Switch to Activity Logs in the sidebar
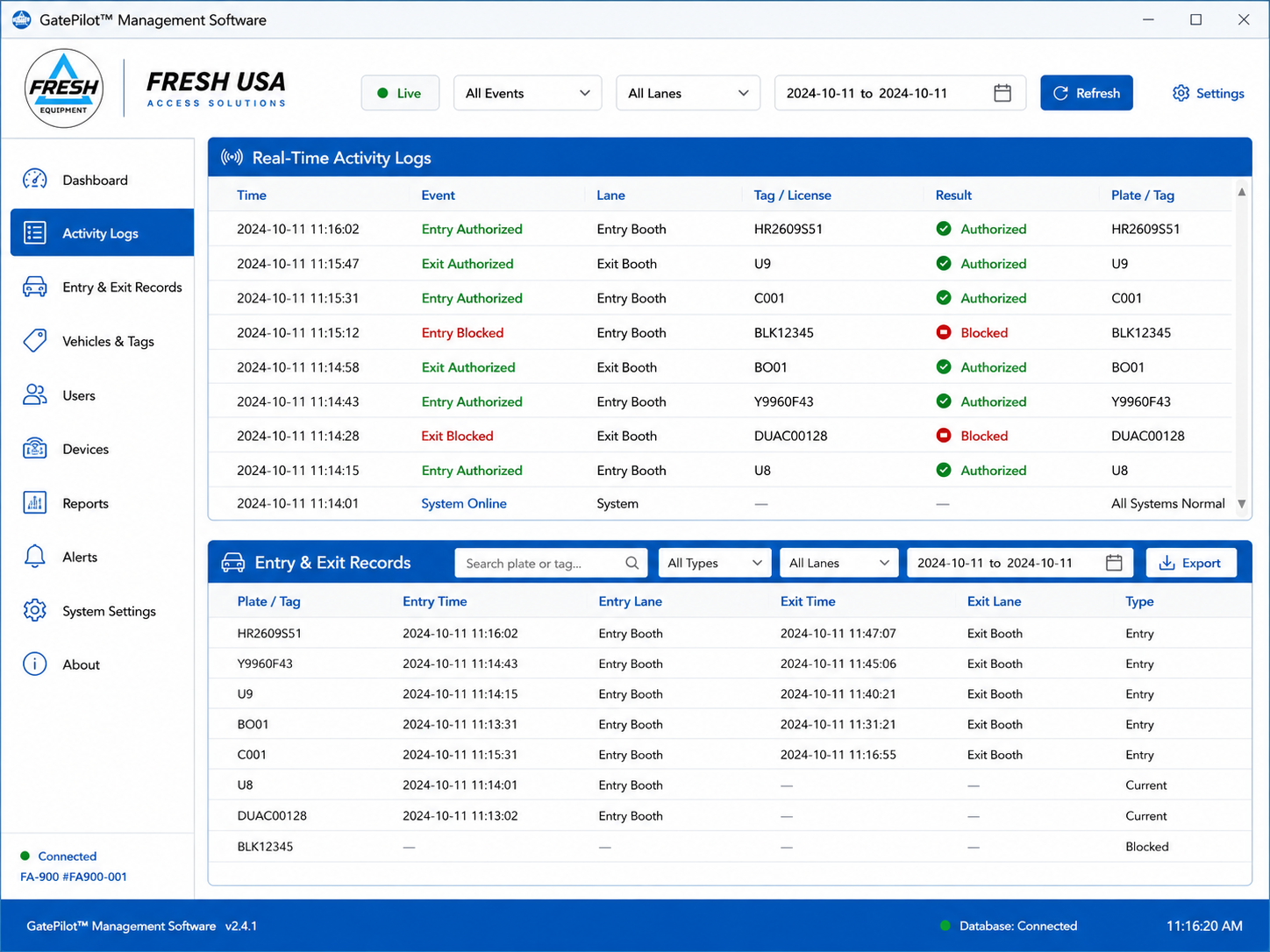The width and height of the screenshot is (1270, 952). 102,232
